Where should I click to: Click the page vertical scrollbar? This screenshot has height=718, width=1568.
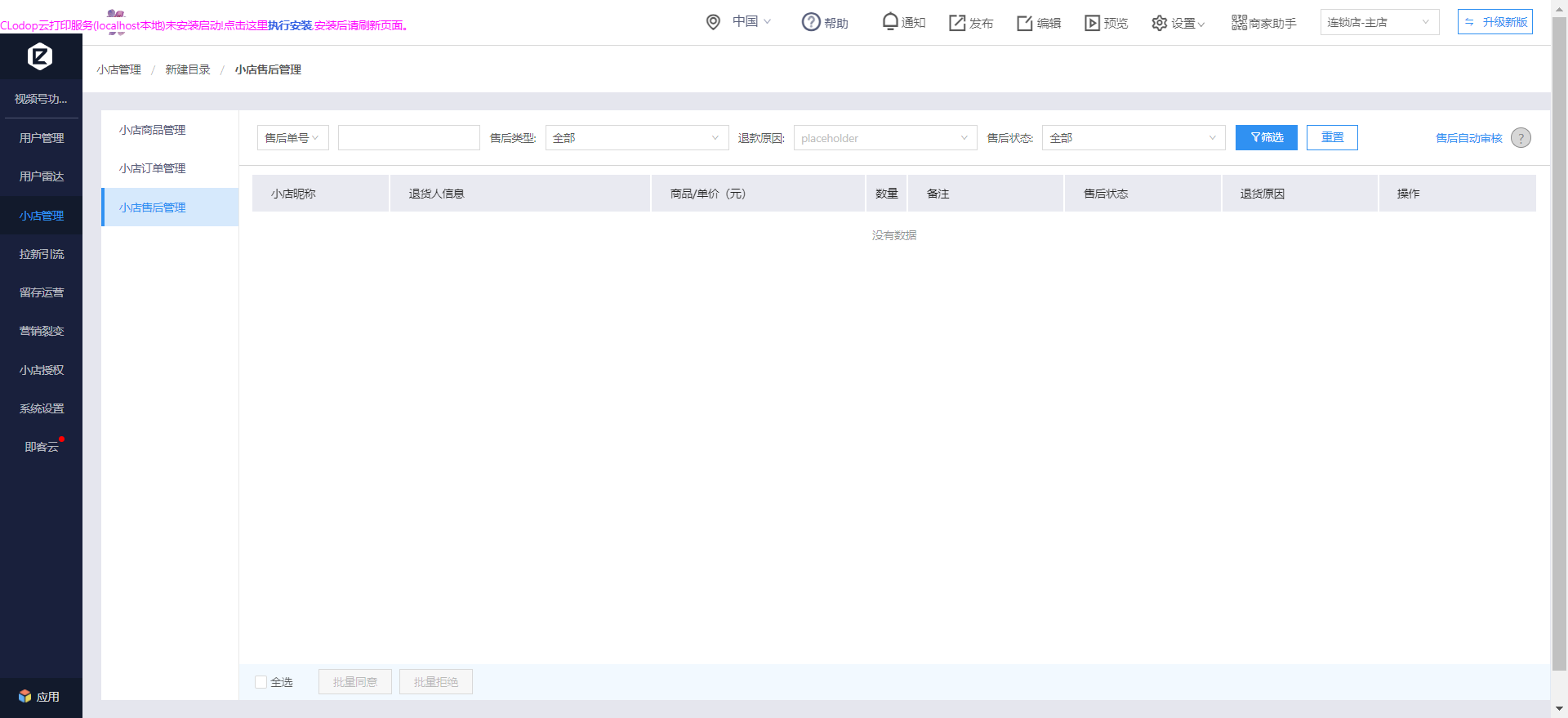(x=1559, y=343)
